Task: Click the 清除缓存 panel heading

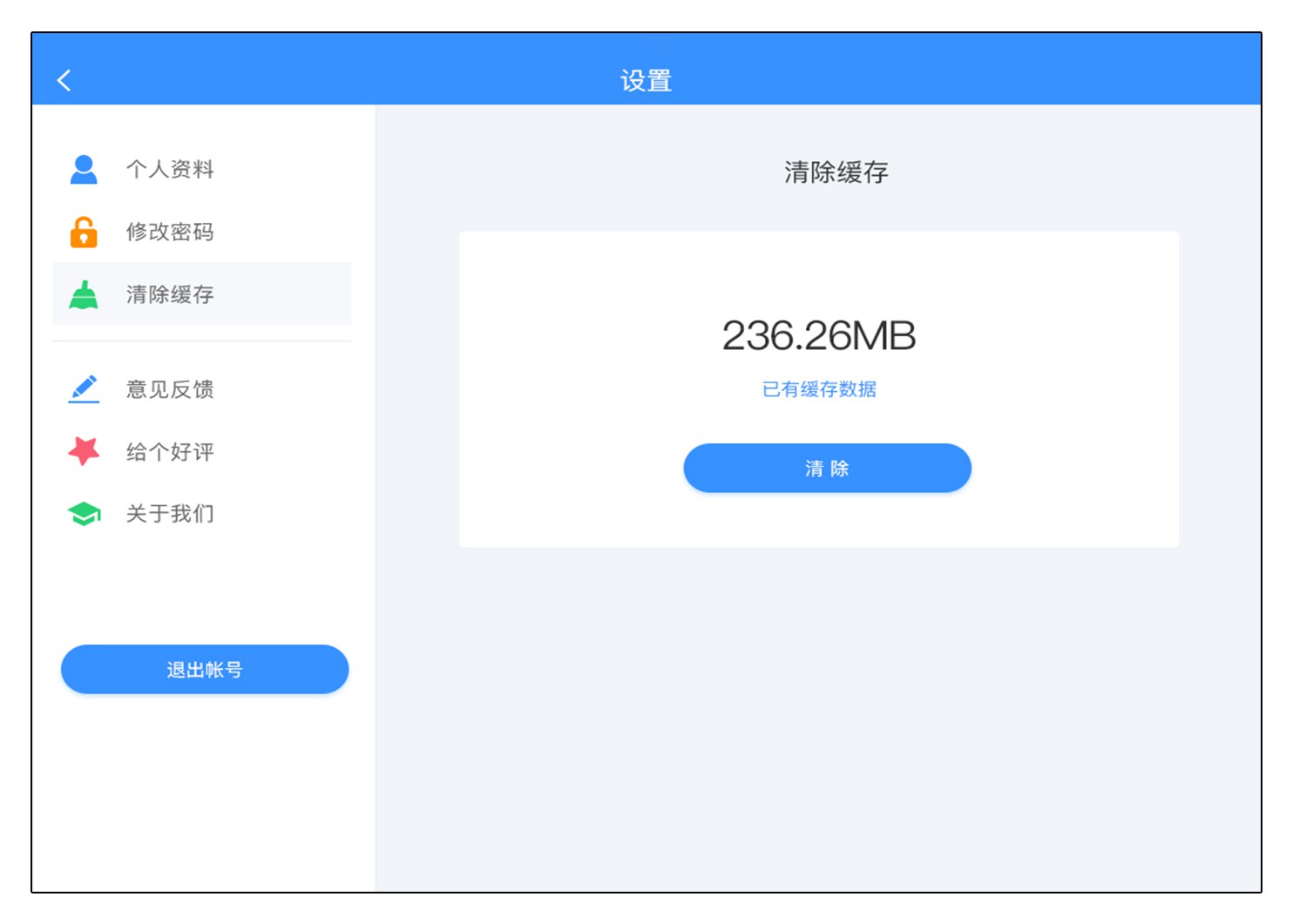Action: tap(836, 172)
